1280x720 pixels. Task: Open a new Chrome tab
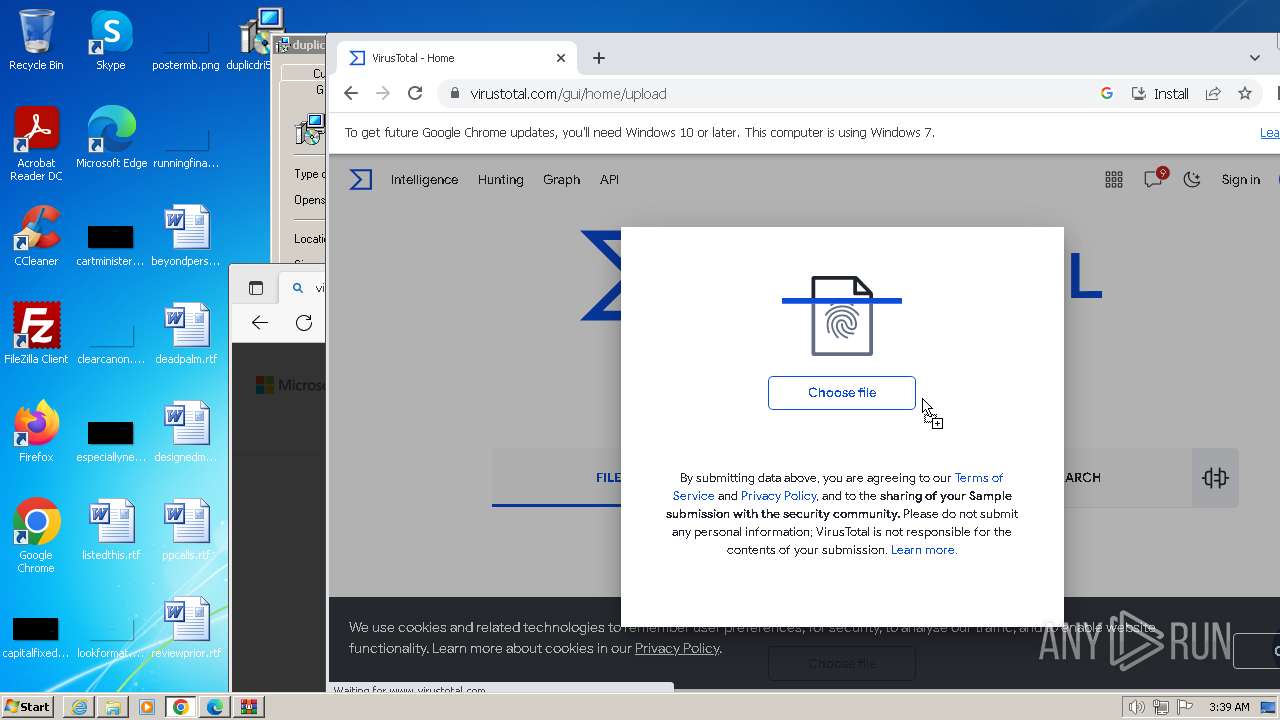tap(599, 58)
